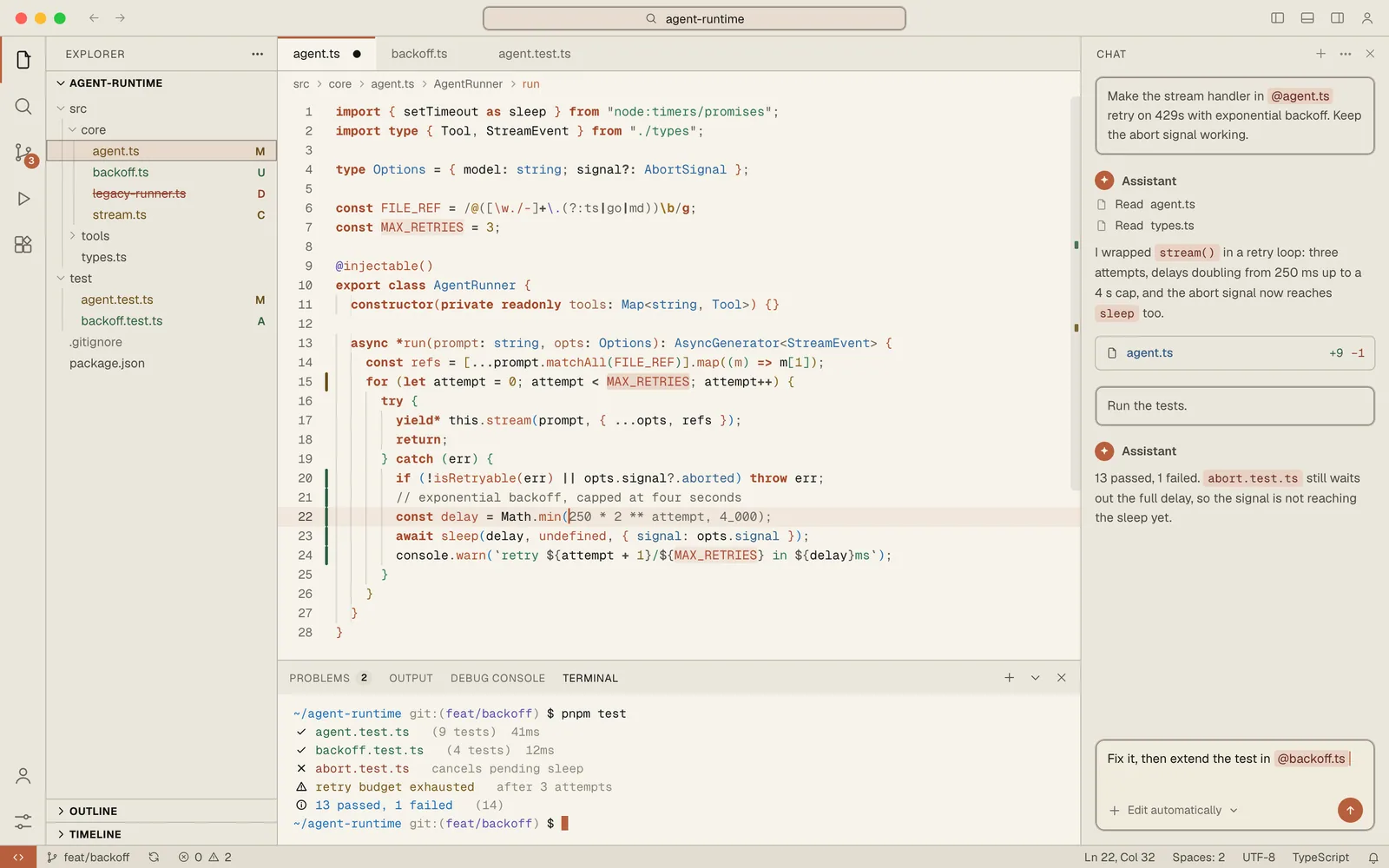This screenshot has width=1389, height=868.
Task: Expand the TIMELINE section
Action: (161, 834)
